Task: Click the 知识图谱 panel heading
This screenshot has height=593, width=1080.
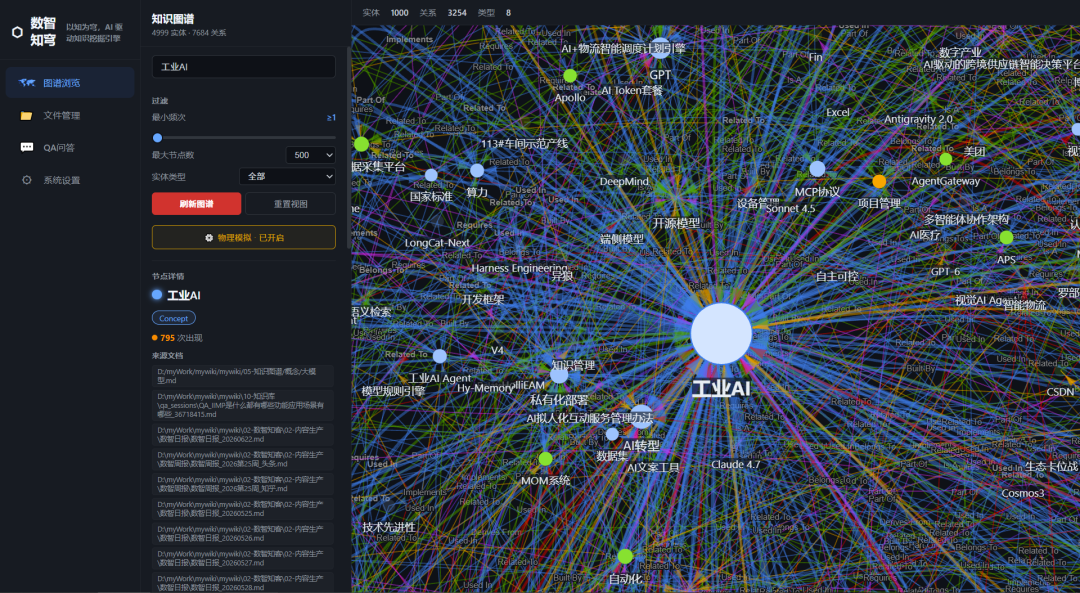Action: coord(173,19)
